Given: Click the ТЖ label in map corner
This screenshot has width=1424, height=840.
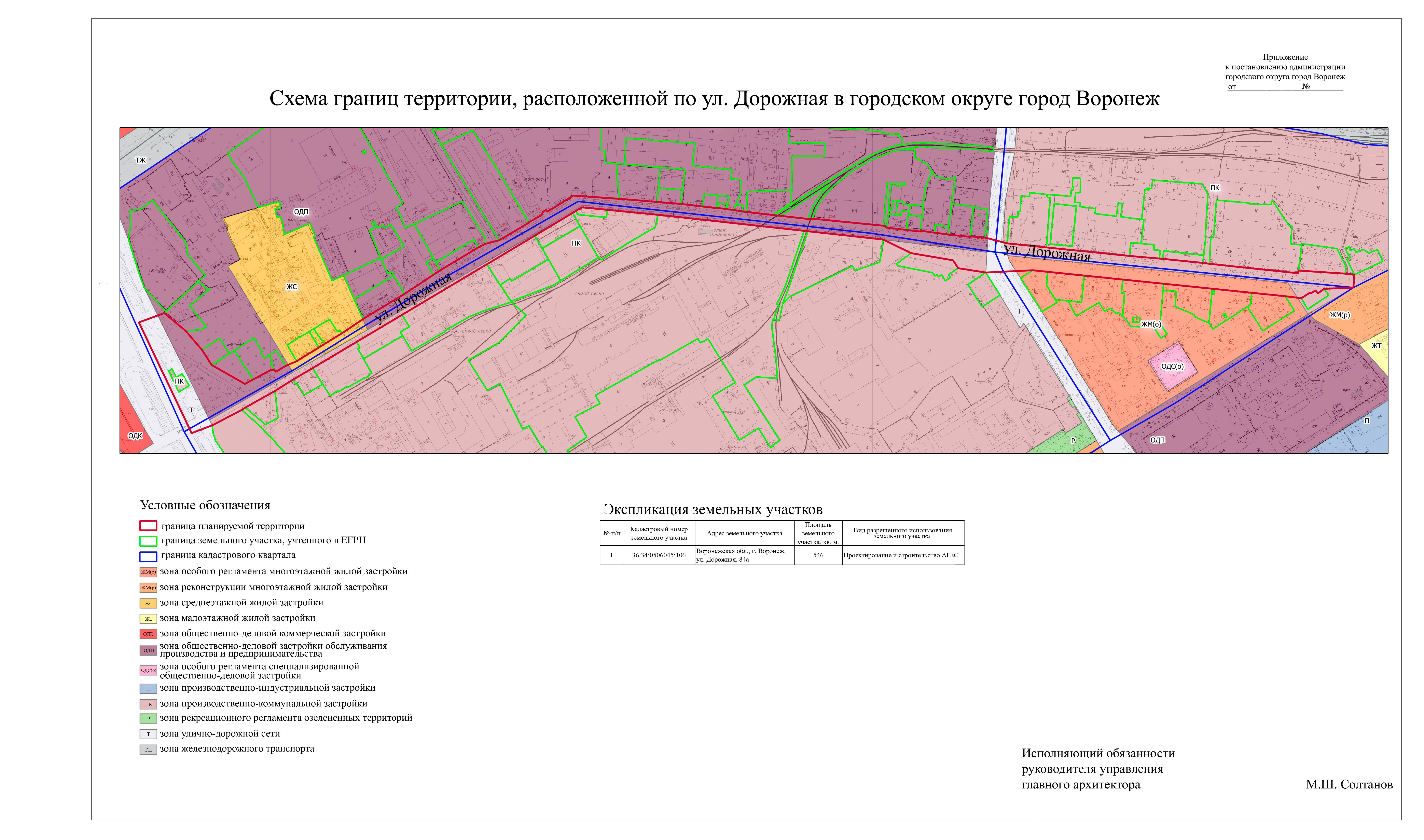Looking at the screenshot, I should tap(140, 160).
